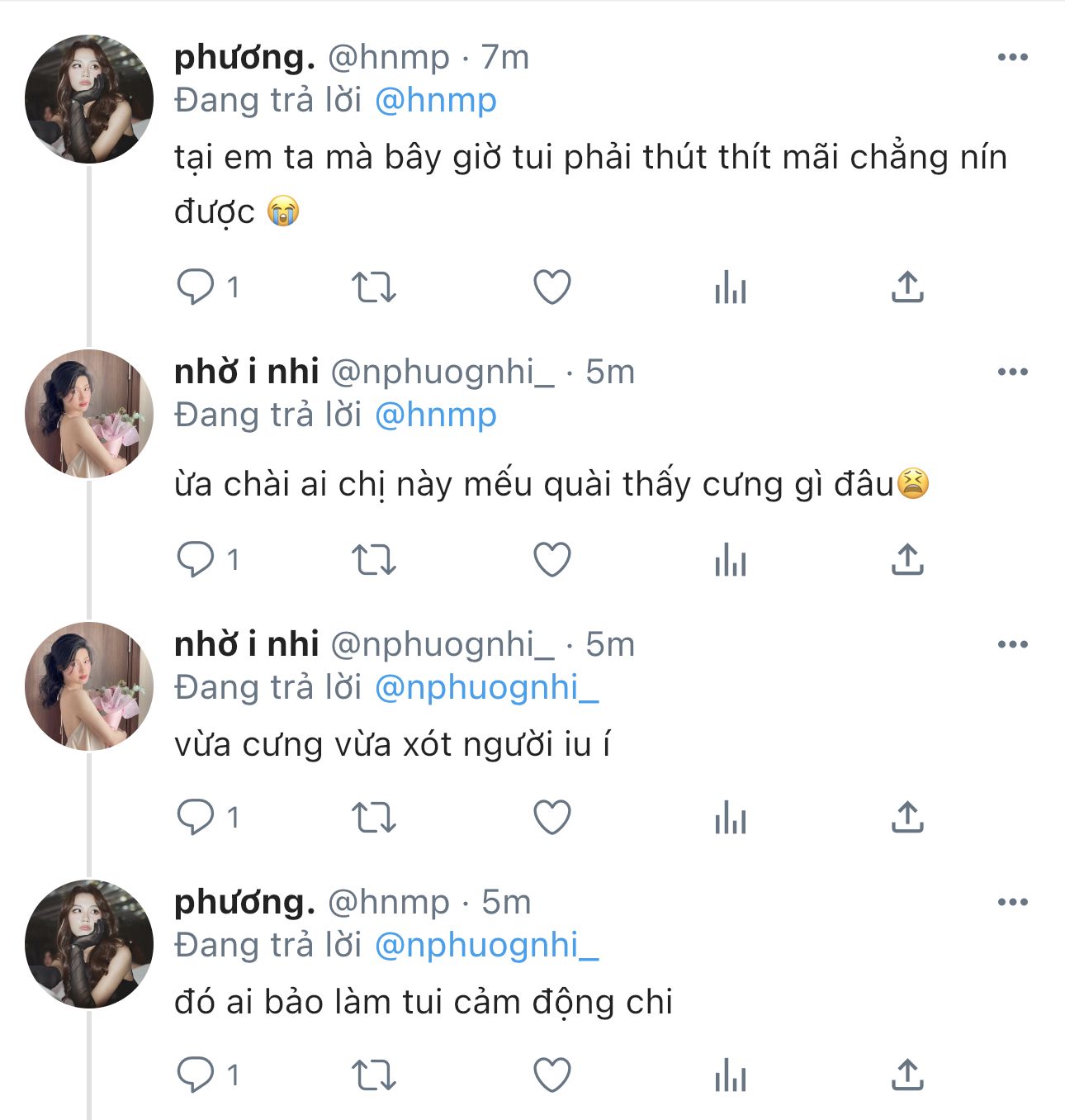Open the display name "nhờ i nhi" on third tweet
The image size is (1065, 1120).
point(246,644)
